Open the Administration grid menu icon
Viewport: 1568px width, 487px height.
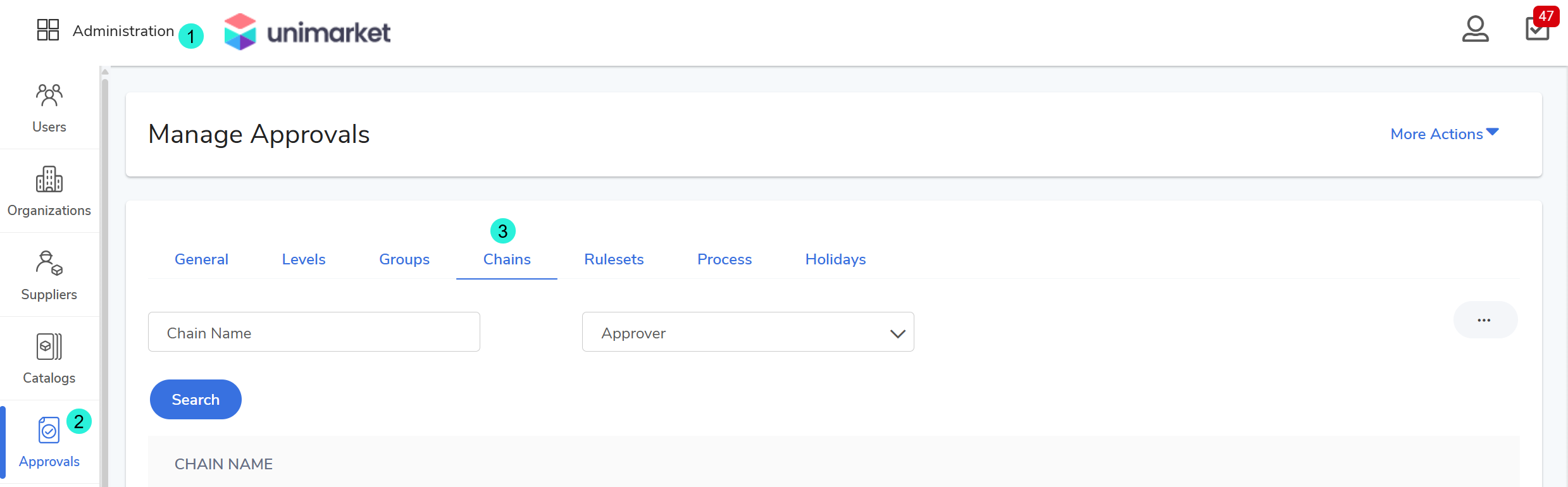pyautogui.click(x=48, y=30)
